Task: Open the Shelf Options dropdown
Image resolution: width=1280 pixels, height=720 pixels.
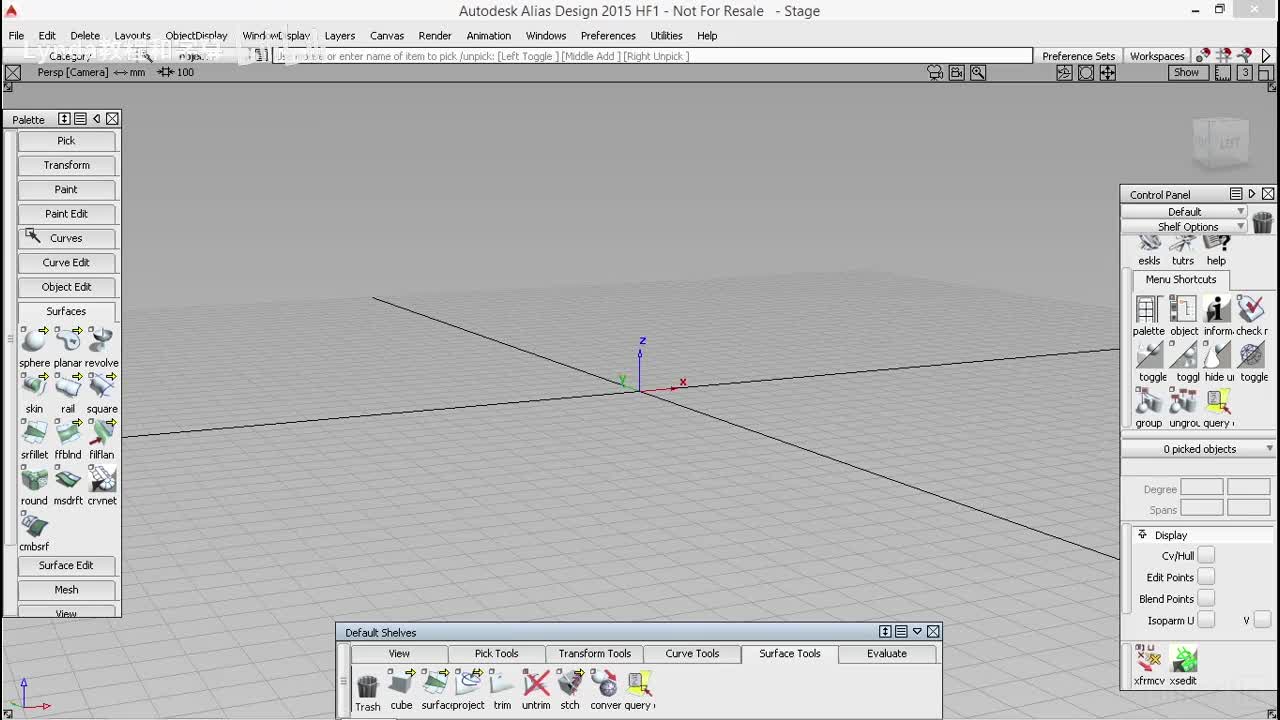Action: [x=1185, y=227]
